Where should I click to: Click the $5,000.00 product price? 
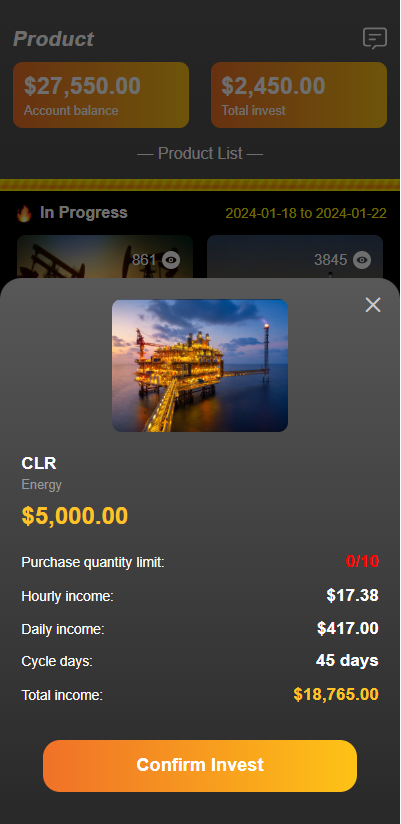(x=75, y=516)
